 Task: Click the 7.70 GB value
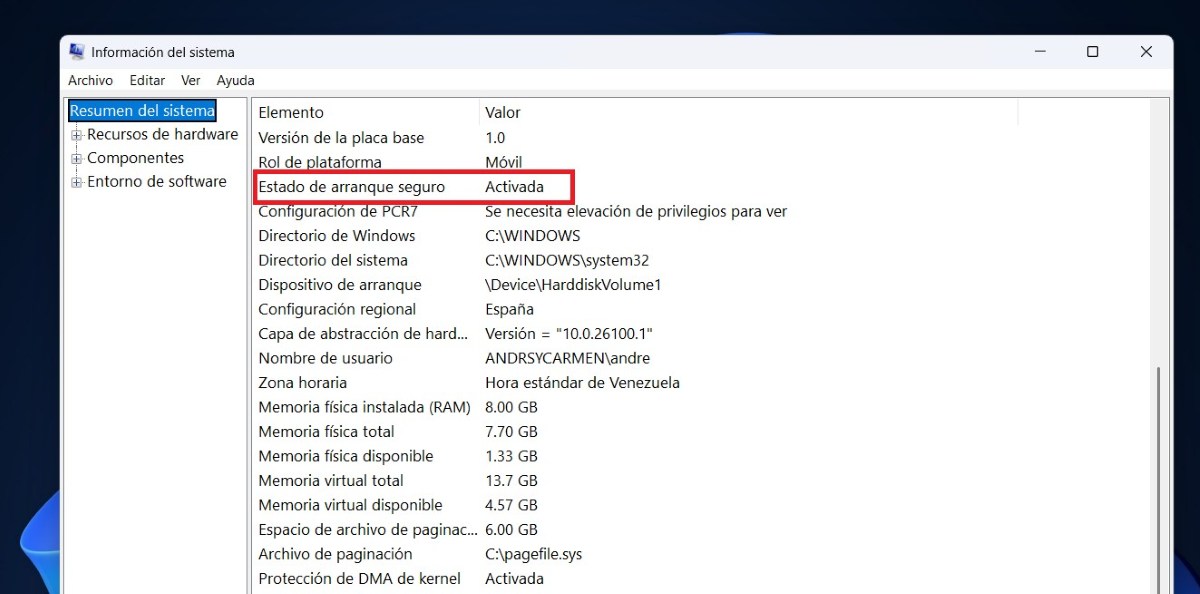[x=511, y=432]
